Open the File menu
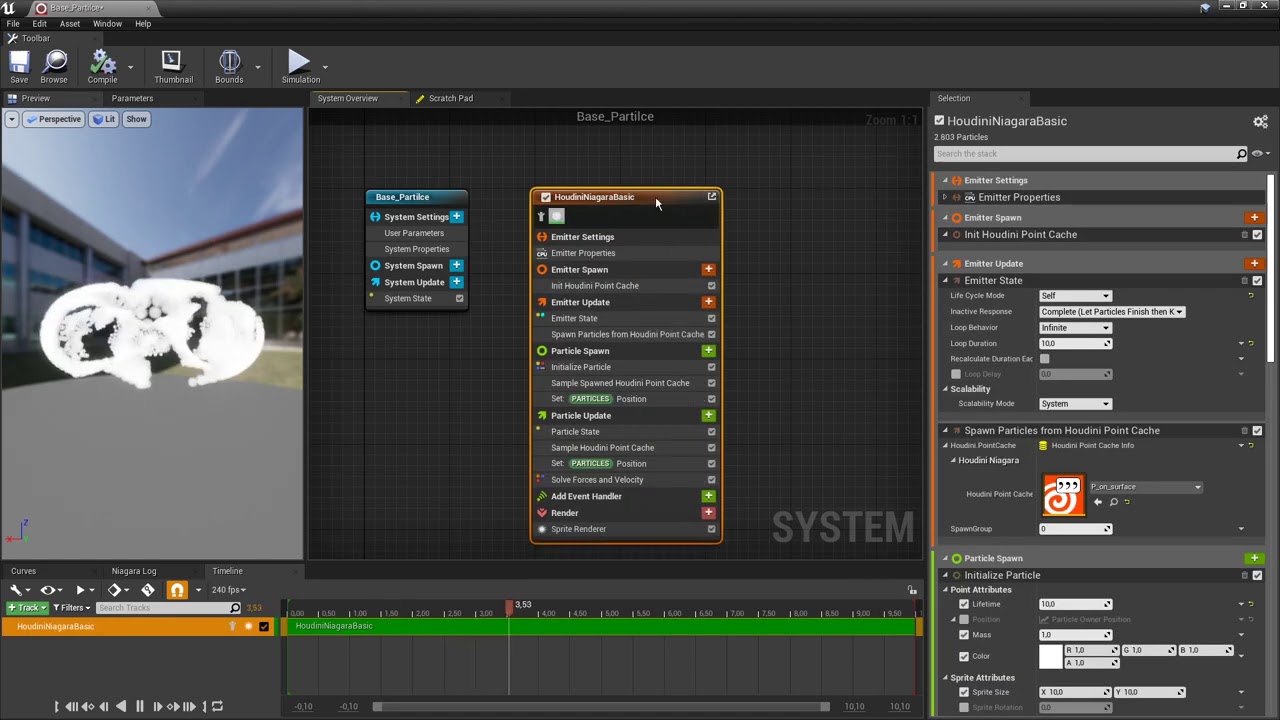 point(13,24)
